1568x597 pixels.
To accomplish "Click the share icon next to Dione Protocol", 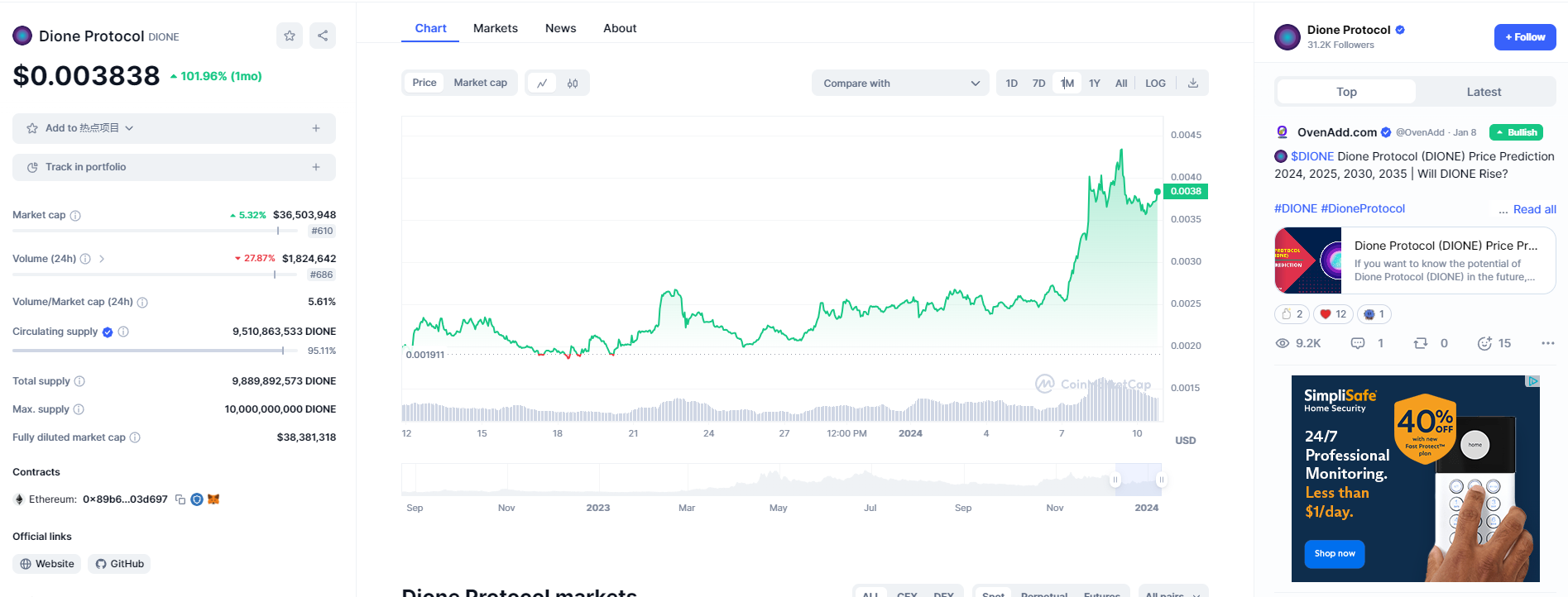I will (x=323, y=36).
